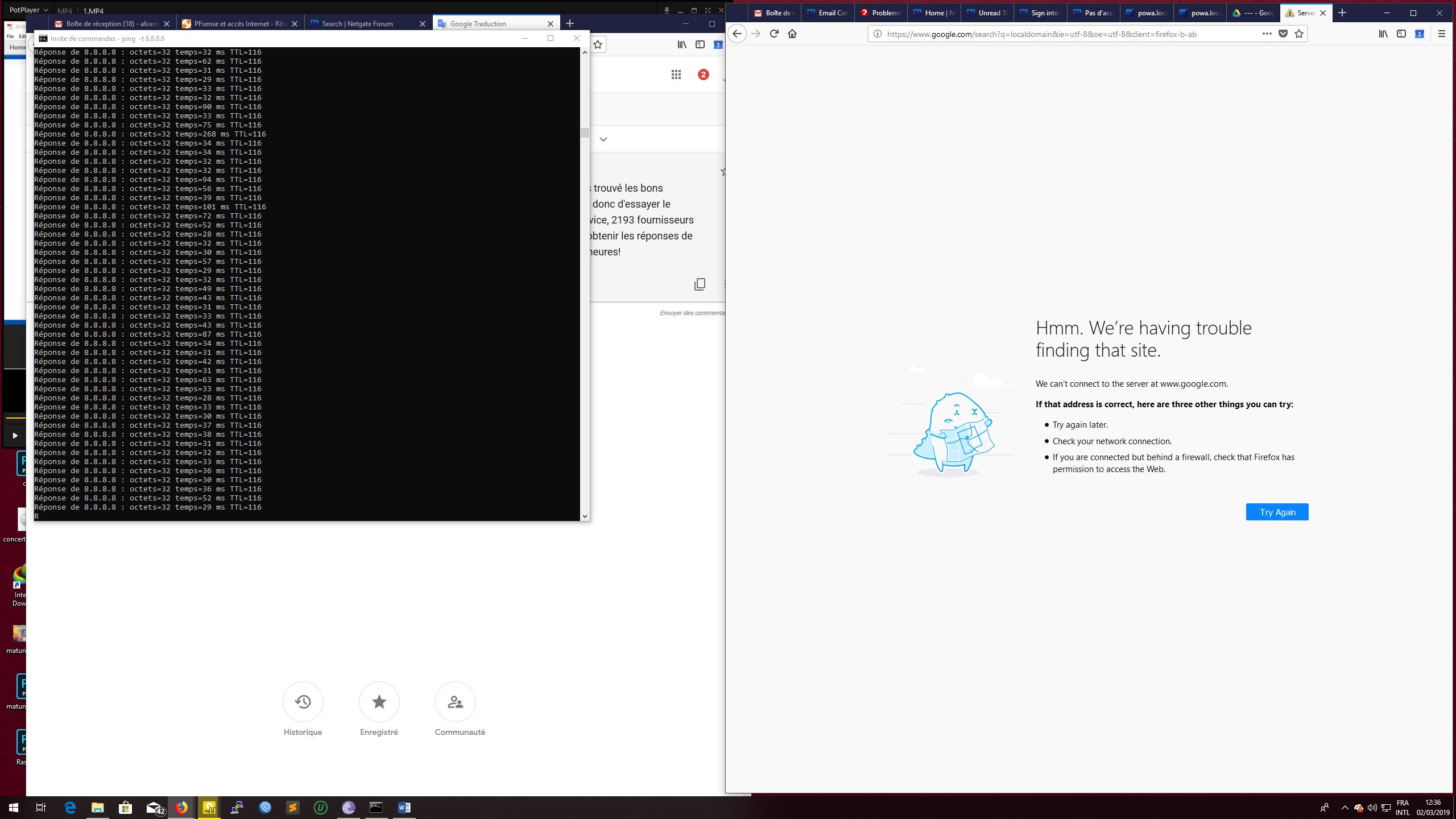Viewport: 1456px width, 819px height.
Task: Switch to Boîte de réception Gmail tab
Action: coord(112,23)
